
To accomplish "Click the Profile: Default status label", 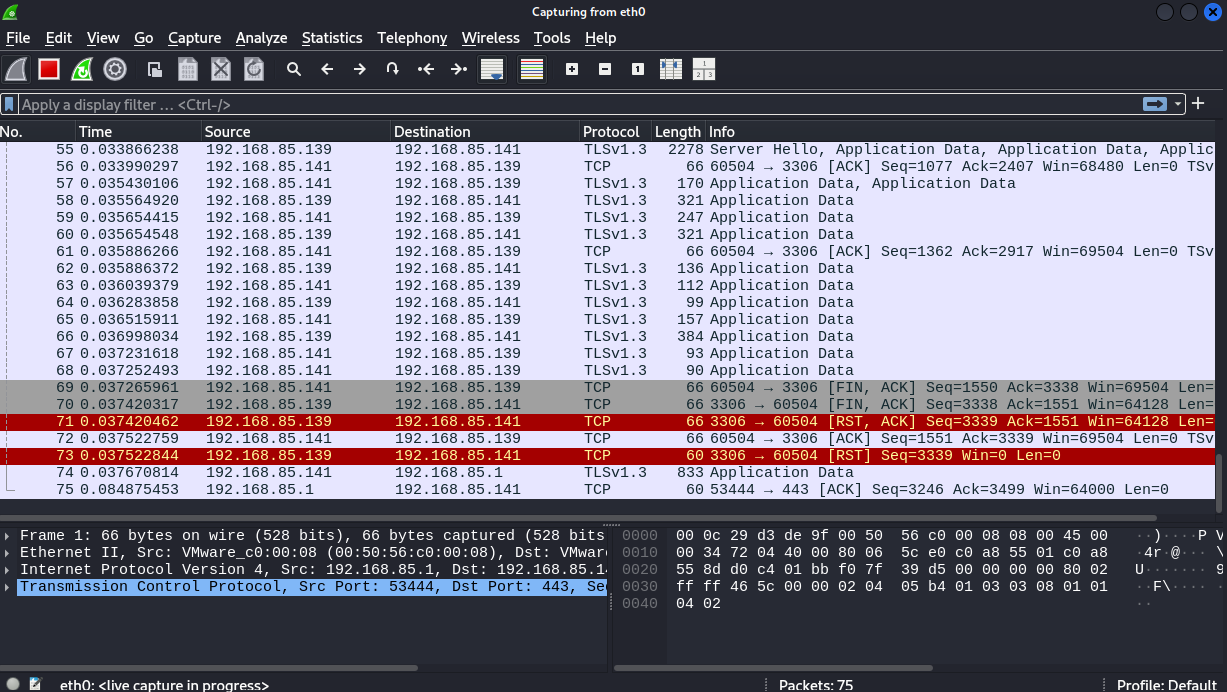I will click(x=1166, y=685).
